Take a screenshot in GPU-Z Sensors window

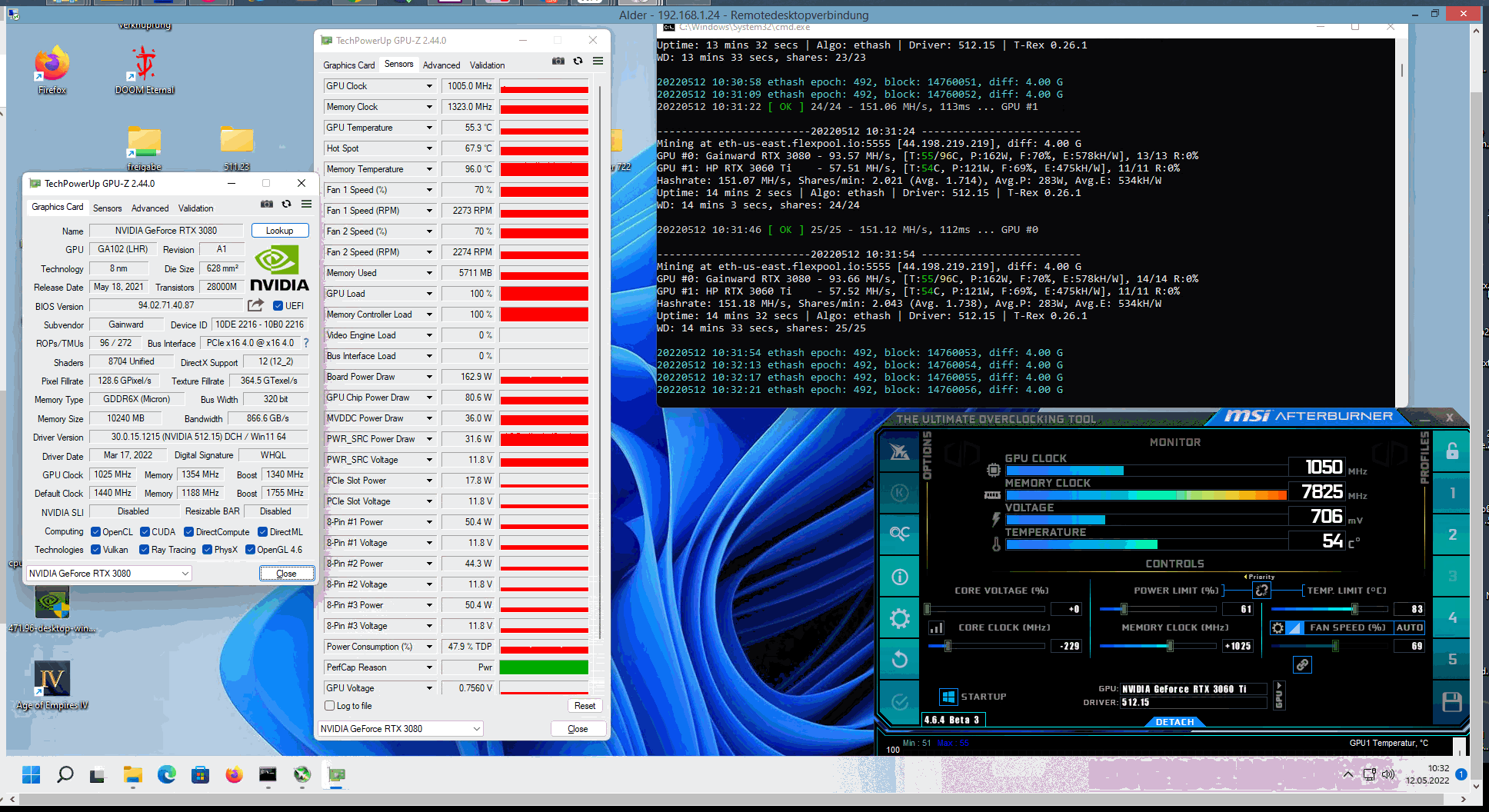click(x=558, y=62)
